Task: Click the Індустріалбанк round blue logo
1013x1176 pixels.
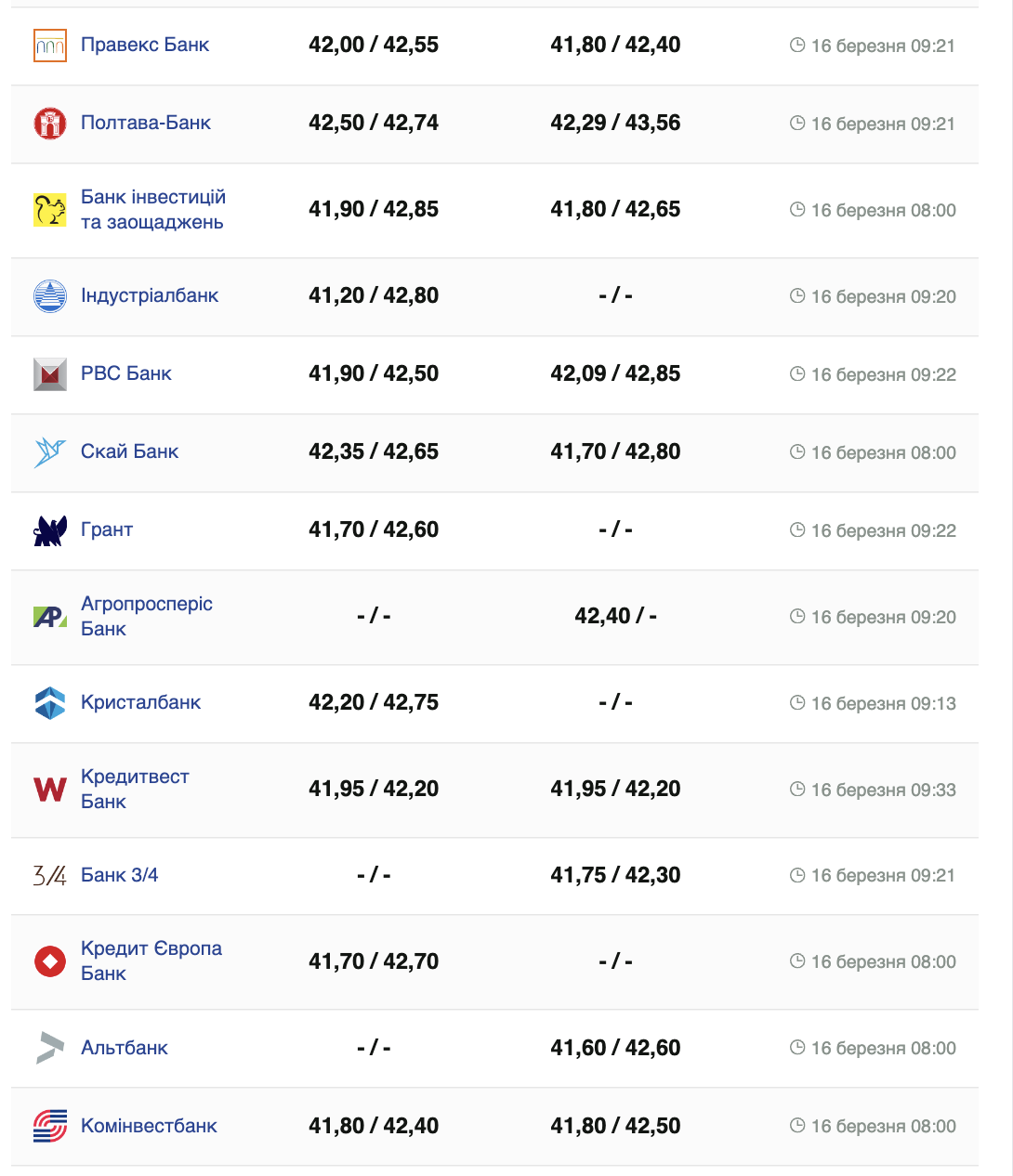Action: coord(50,296)
